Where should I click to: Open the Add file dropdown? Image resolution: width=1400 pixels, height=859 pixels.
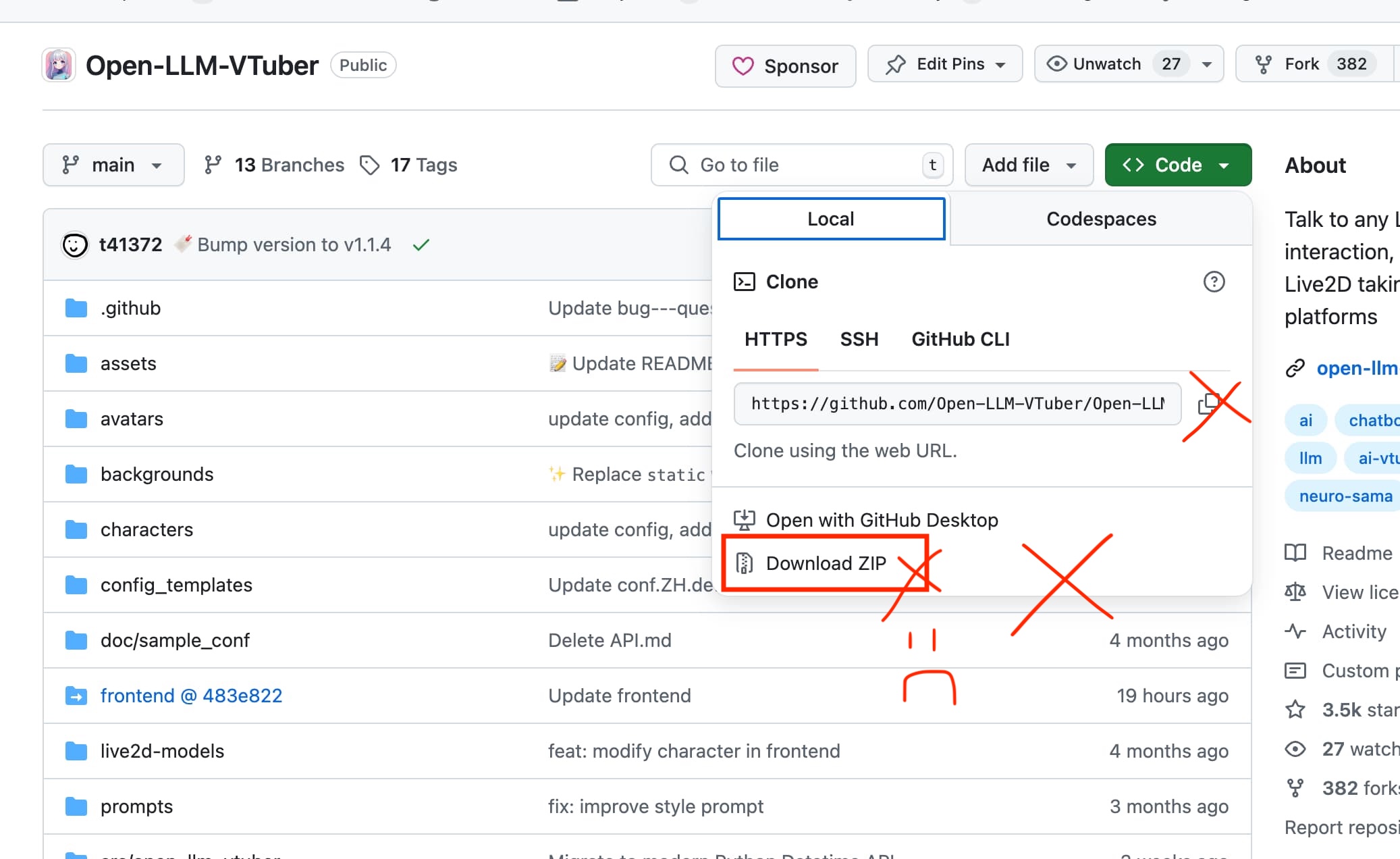[1028, 165]
